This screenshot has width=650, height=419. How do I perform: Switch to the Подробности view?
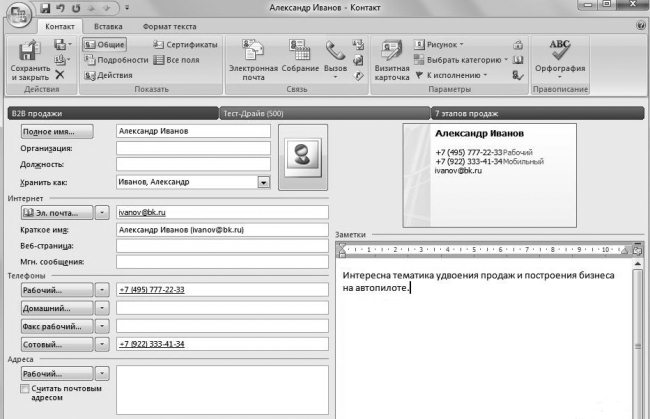tap(116, 60)
